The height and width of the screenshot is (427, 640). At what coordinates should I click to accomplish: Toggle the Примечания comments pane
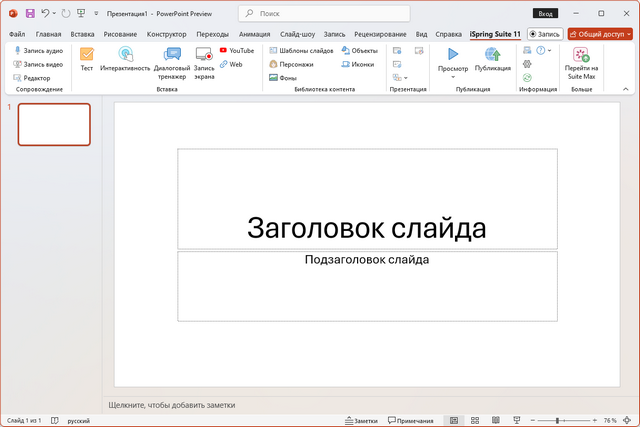click(410, 421)
